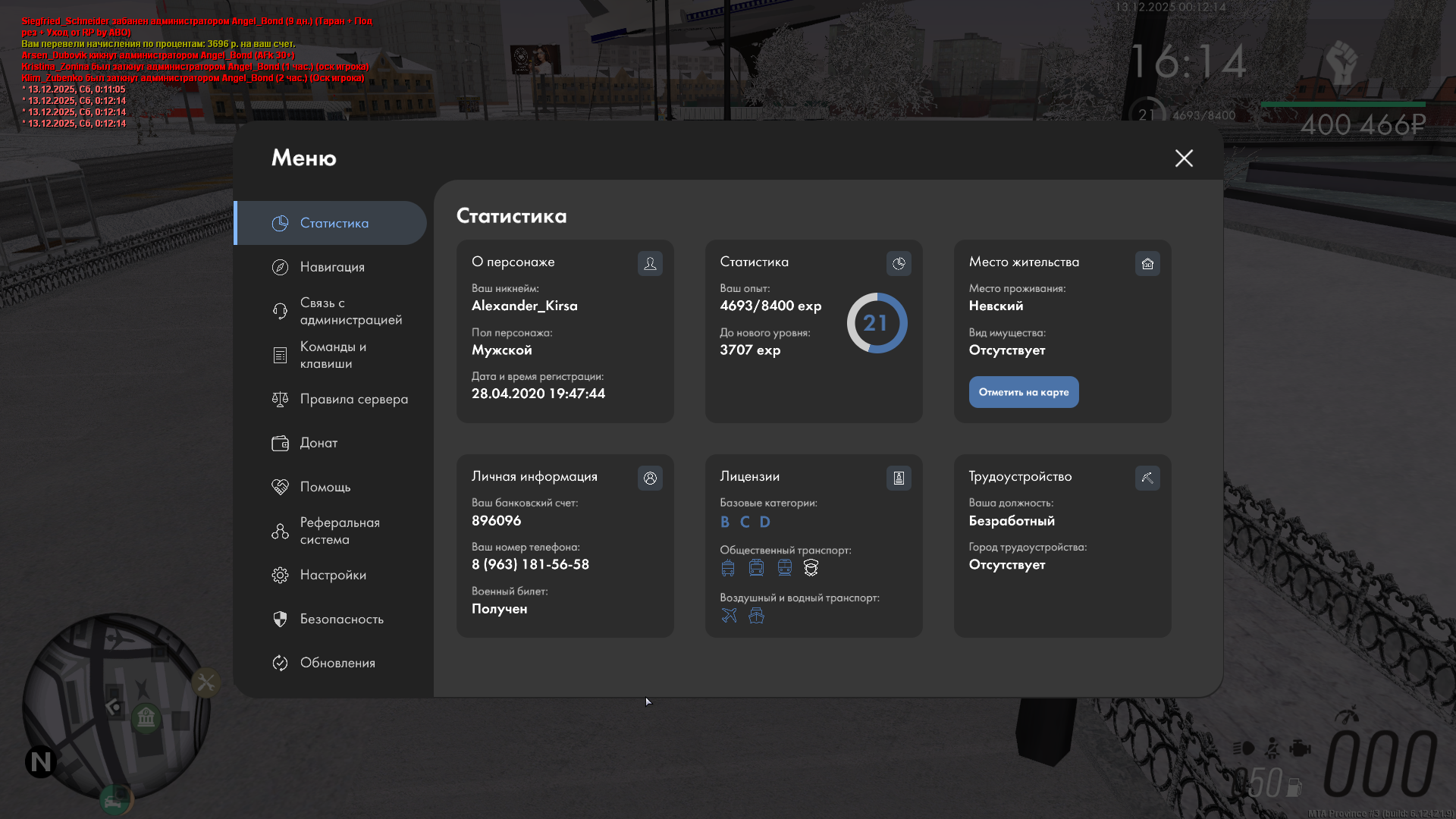Select Команды и клавиши menu item

(332, 355)
